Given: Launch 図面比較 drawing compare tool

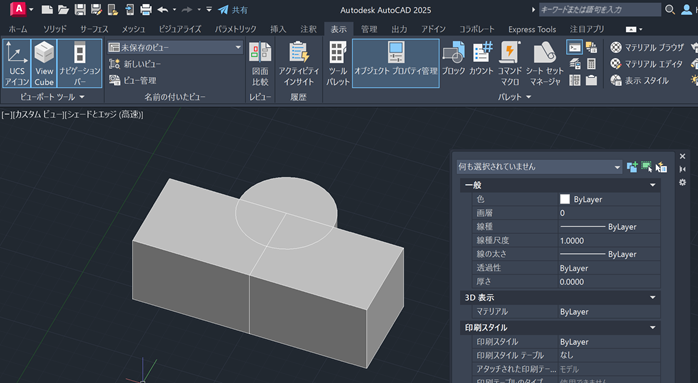Looking at the screenshot, I should tap(260, 63).
